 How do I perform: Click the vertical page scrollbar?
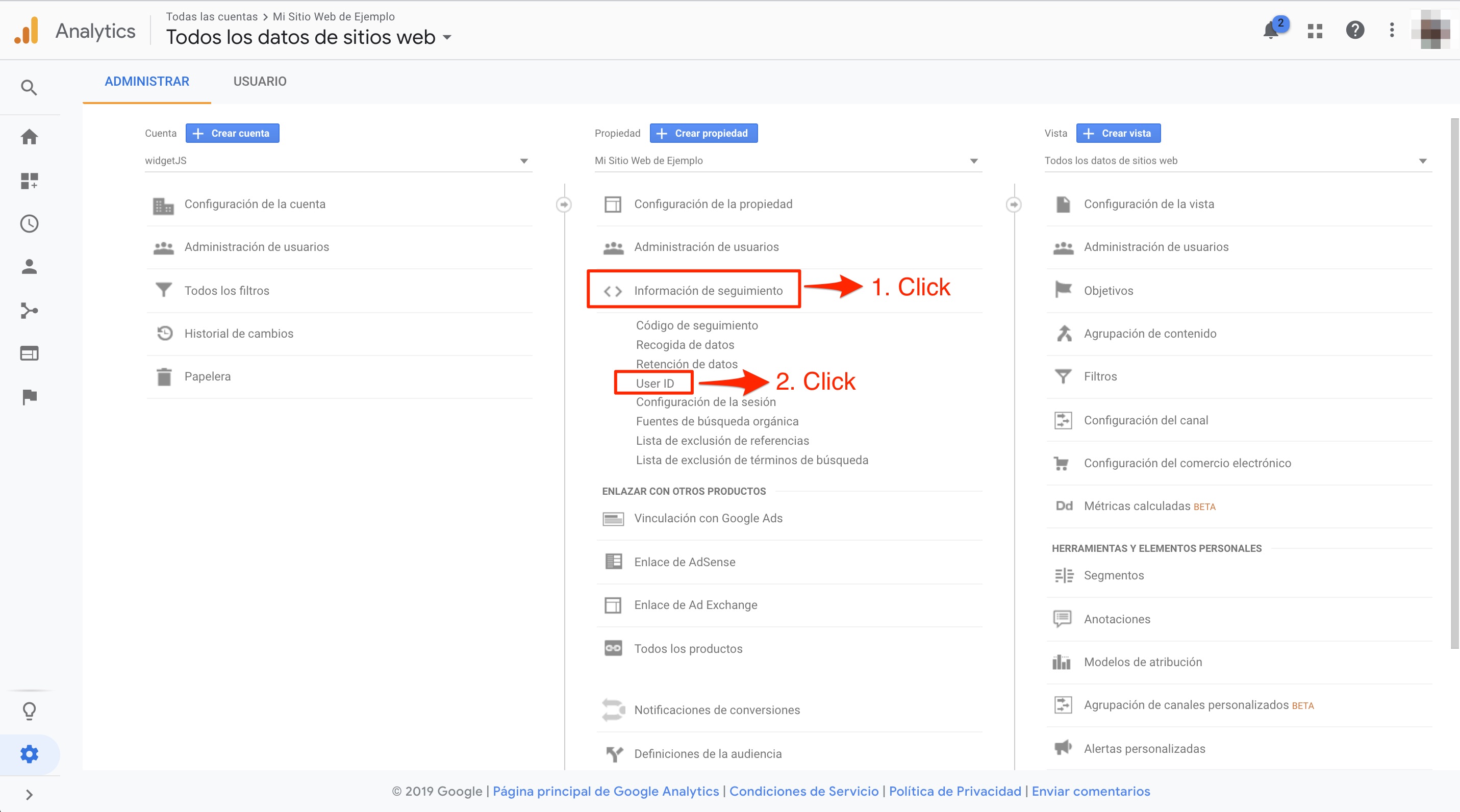[1454, 383]
